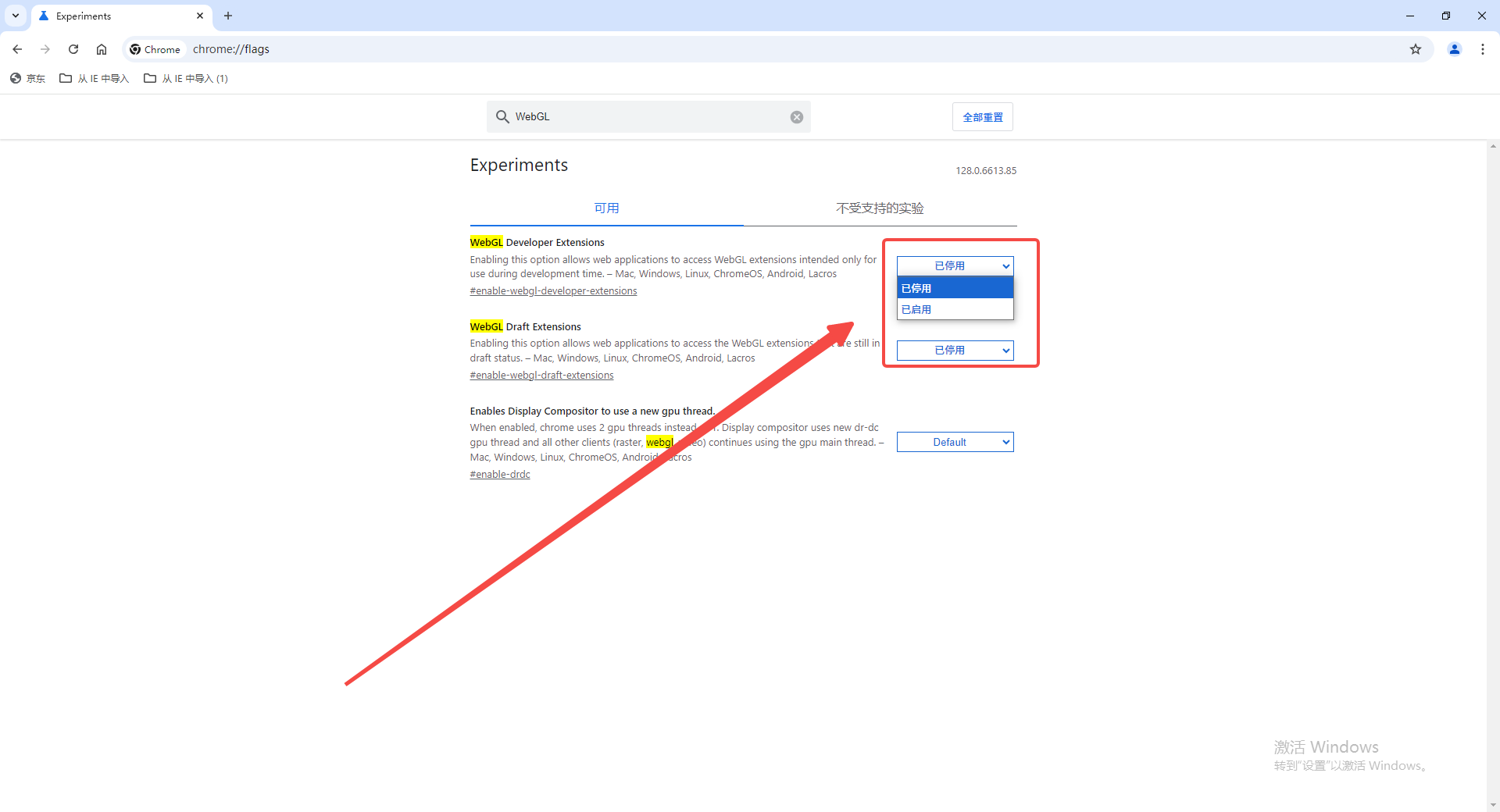
Task: Open #enable-webgl-draft-extensions link
Action: [541, 376]
